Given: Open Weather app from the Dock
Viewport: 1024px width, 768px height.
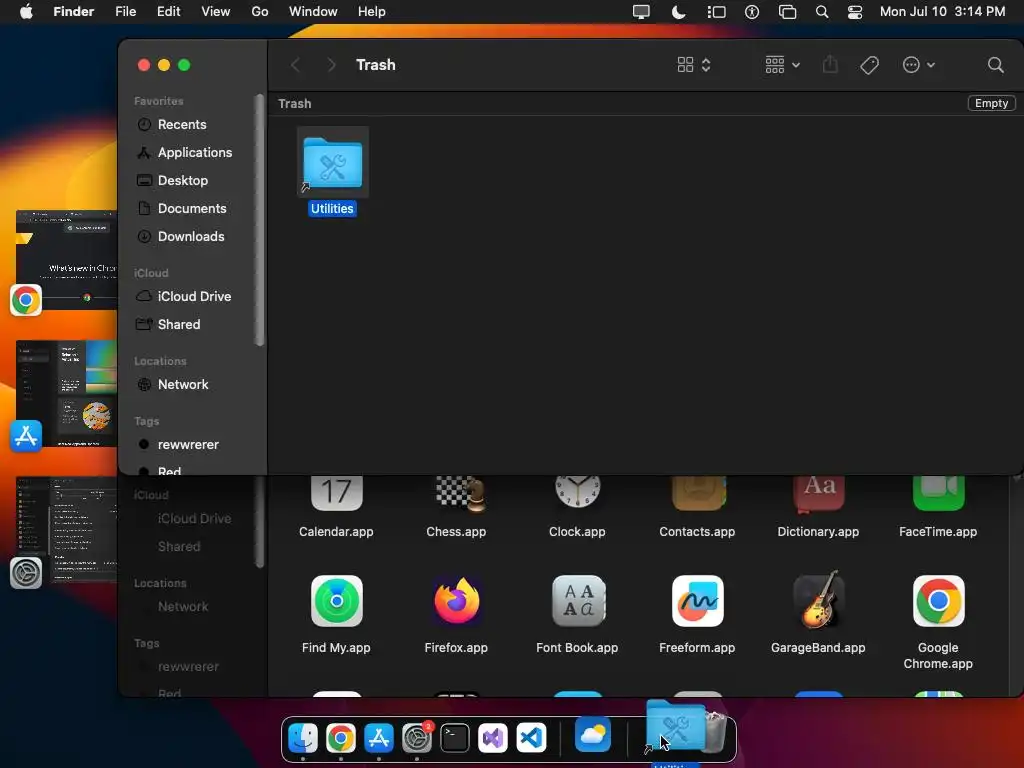Looking at the screenshot, I should click(x=593, y=735).
